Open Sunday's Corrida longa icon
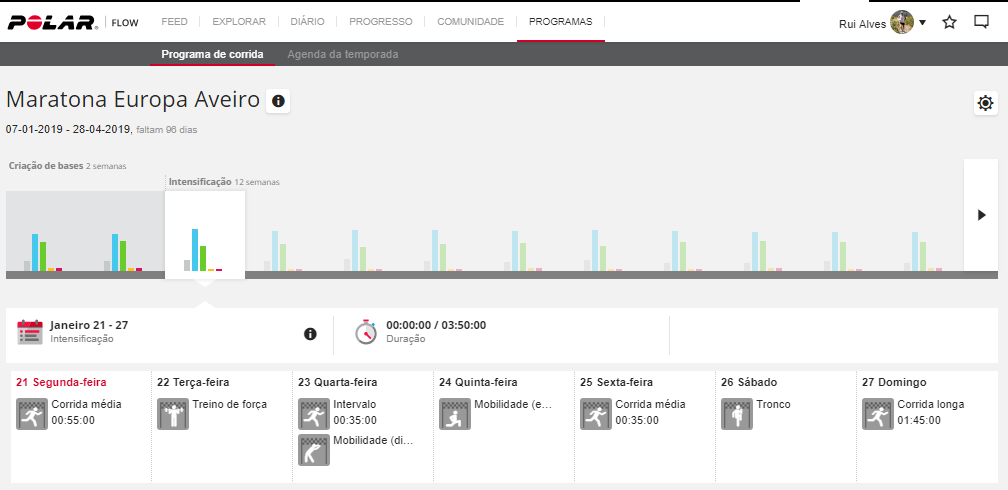The width and height of the screenshot is (1008, 490). point(878,414)
